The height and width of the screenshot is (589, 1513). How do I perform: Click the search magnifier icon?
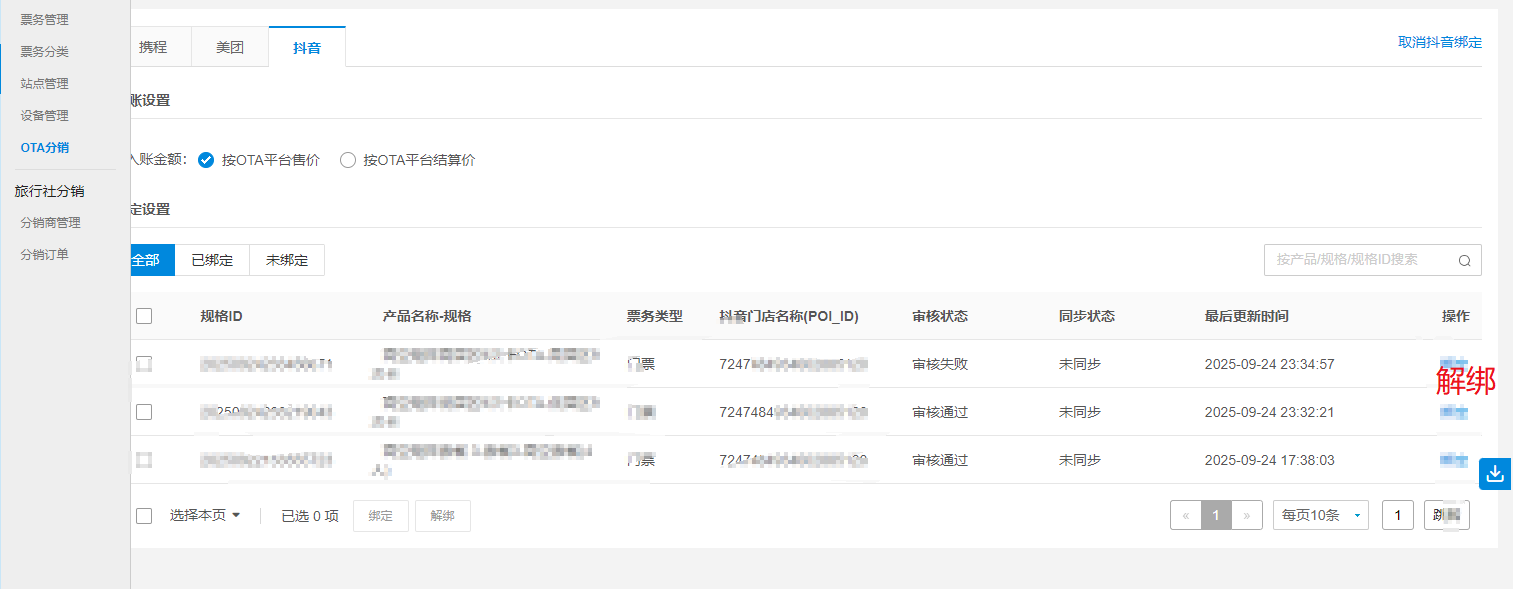1464,261
